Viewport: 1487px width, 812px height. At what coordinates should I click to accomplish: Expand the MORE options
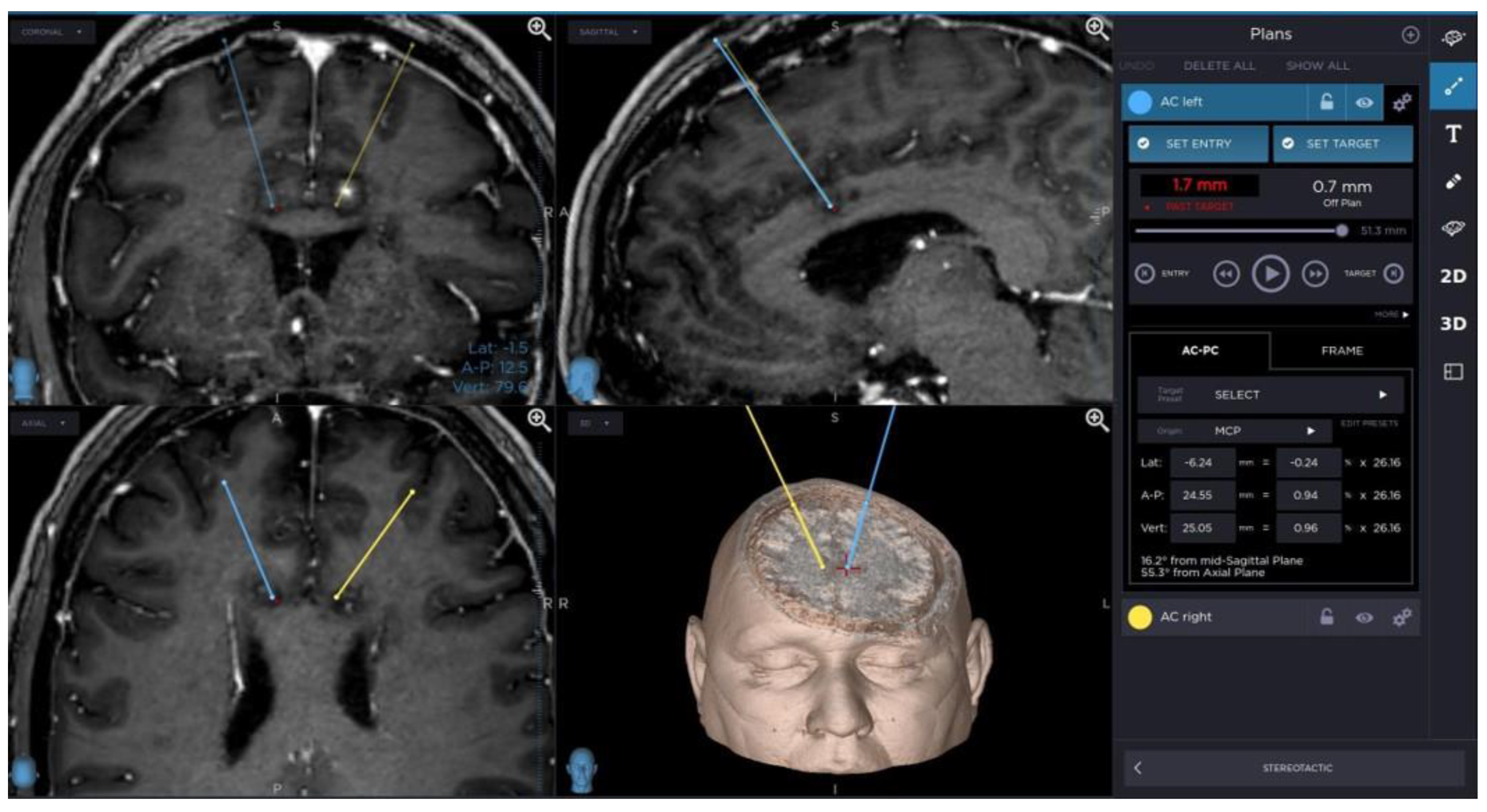pos(1392,315)
